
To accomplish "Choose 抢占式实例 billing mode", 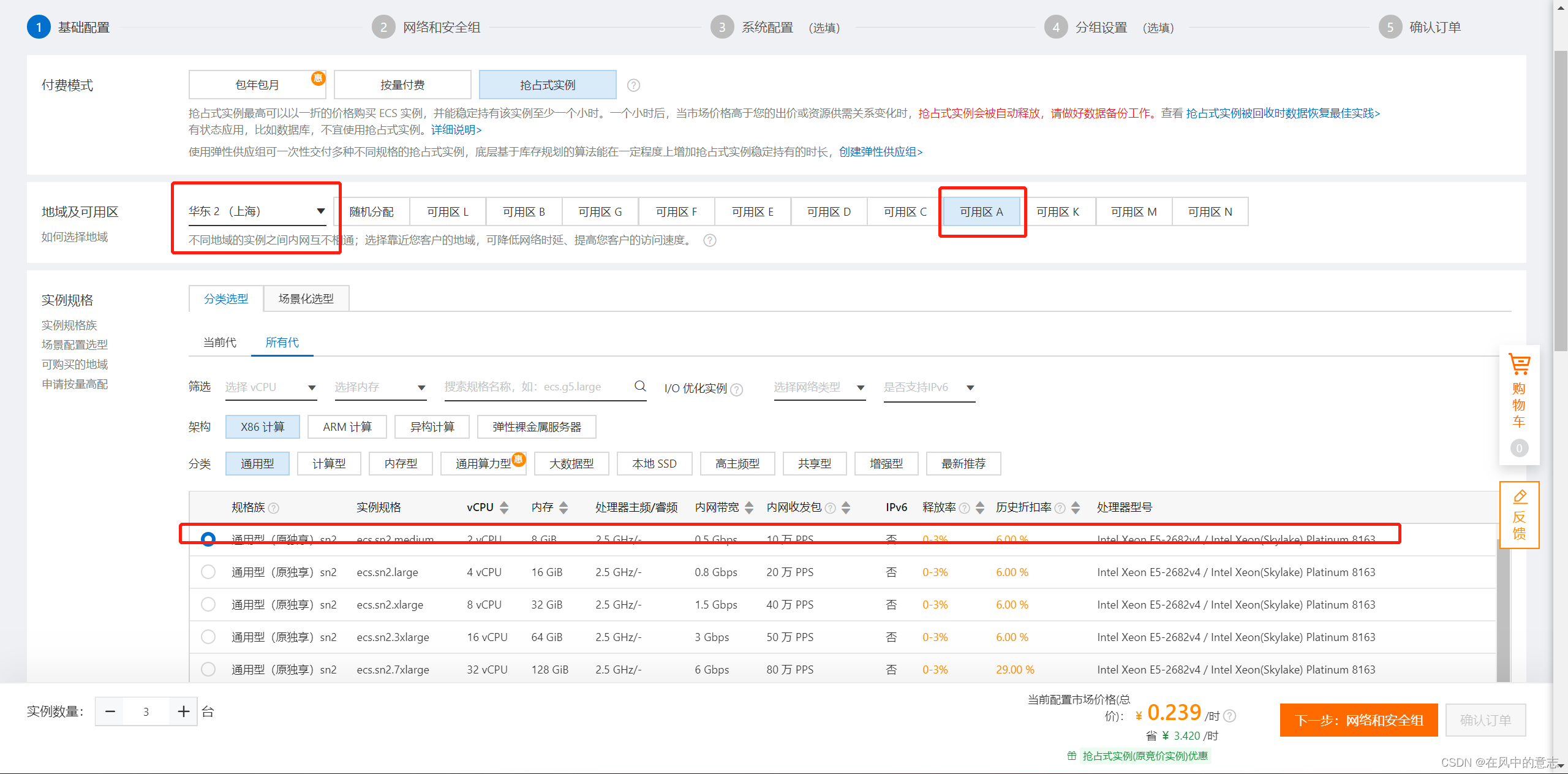I will coord(548,85).
